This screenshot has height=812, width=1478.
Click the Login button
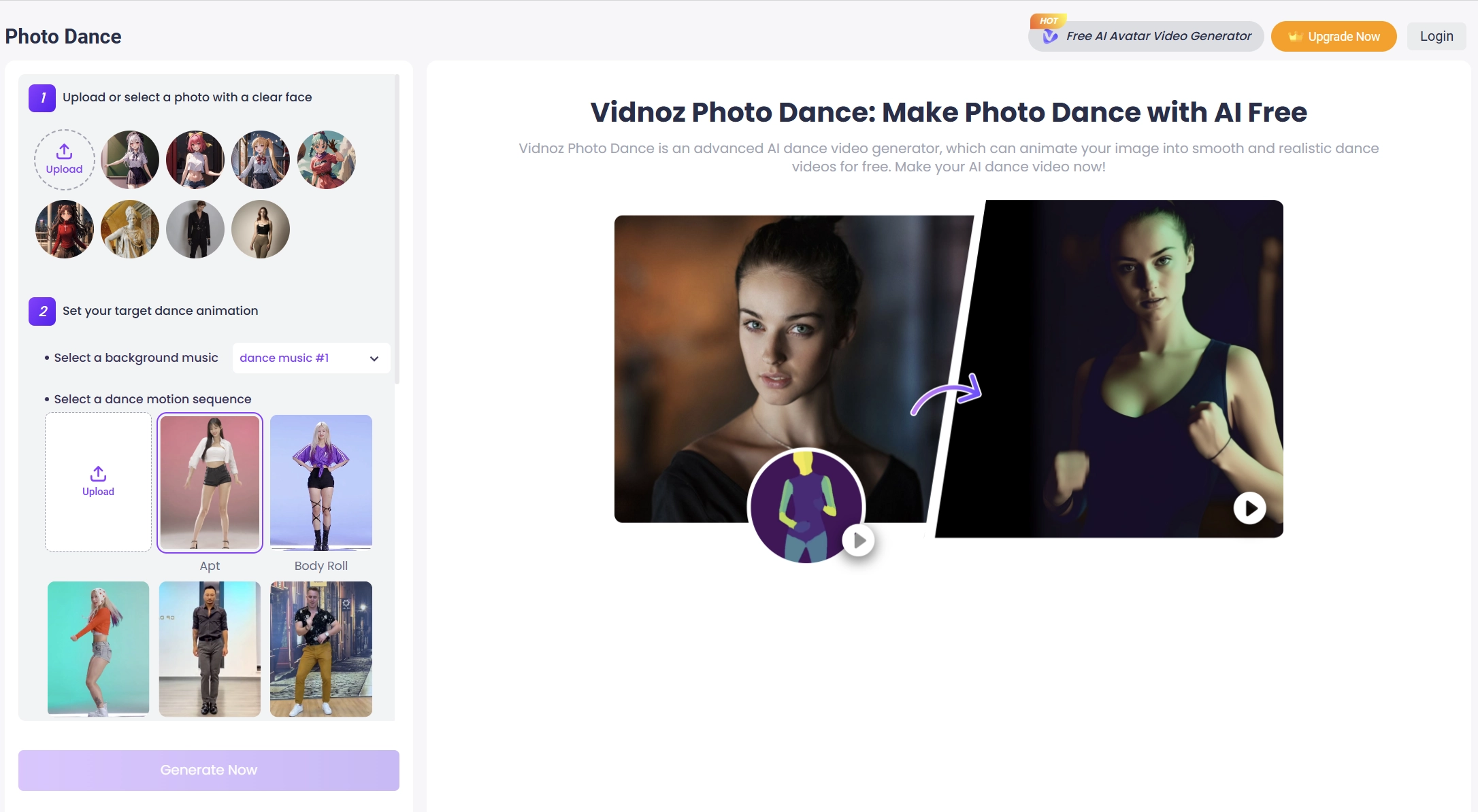click(x=1436, y=36)
